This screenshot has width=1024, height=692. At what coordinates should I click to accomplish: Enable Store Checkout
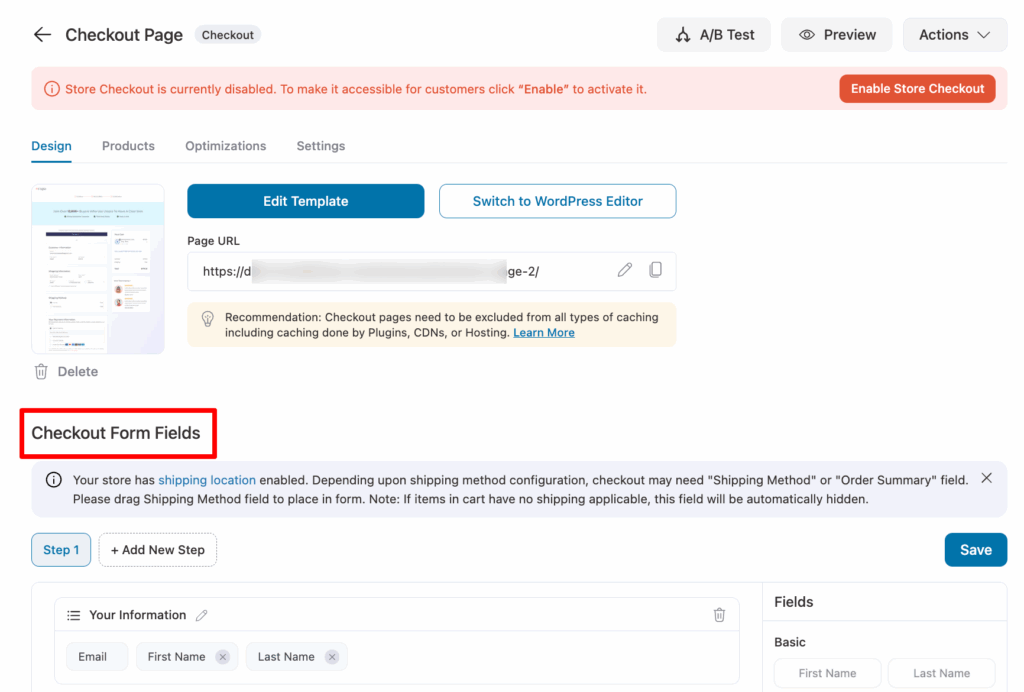tap(917, 88)
